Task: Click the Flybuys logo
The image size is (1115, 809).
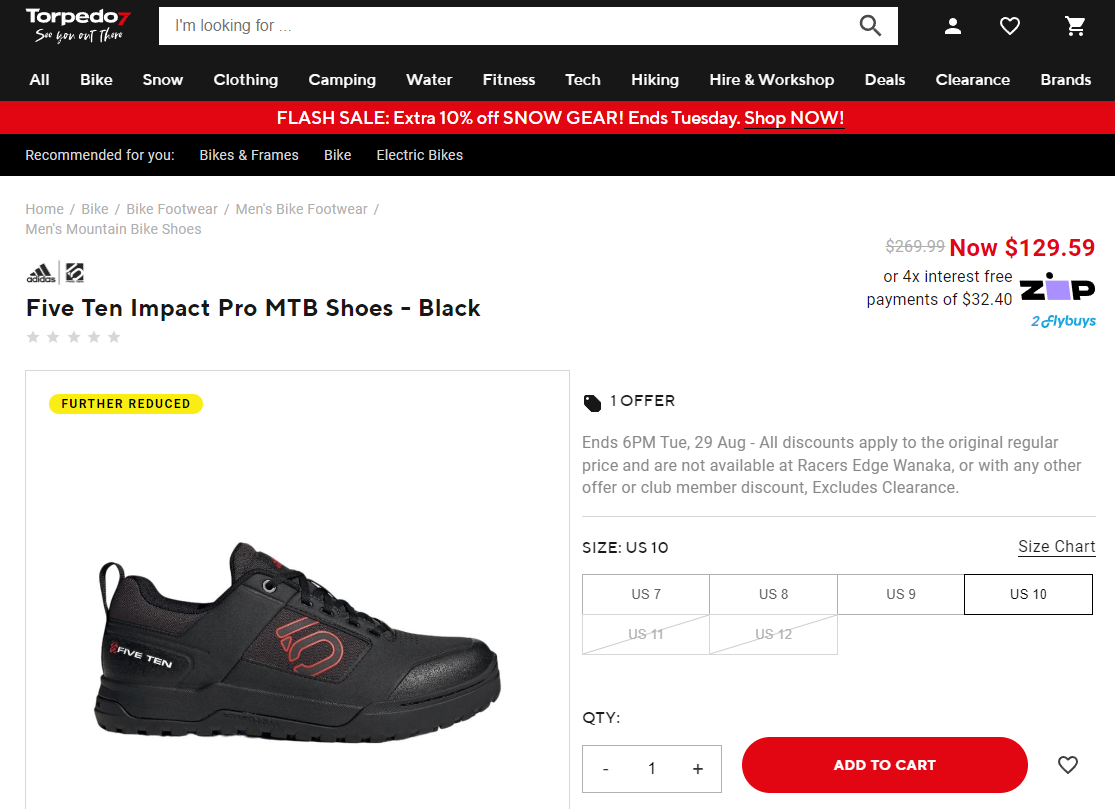Action: click(1063, 321)
